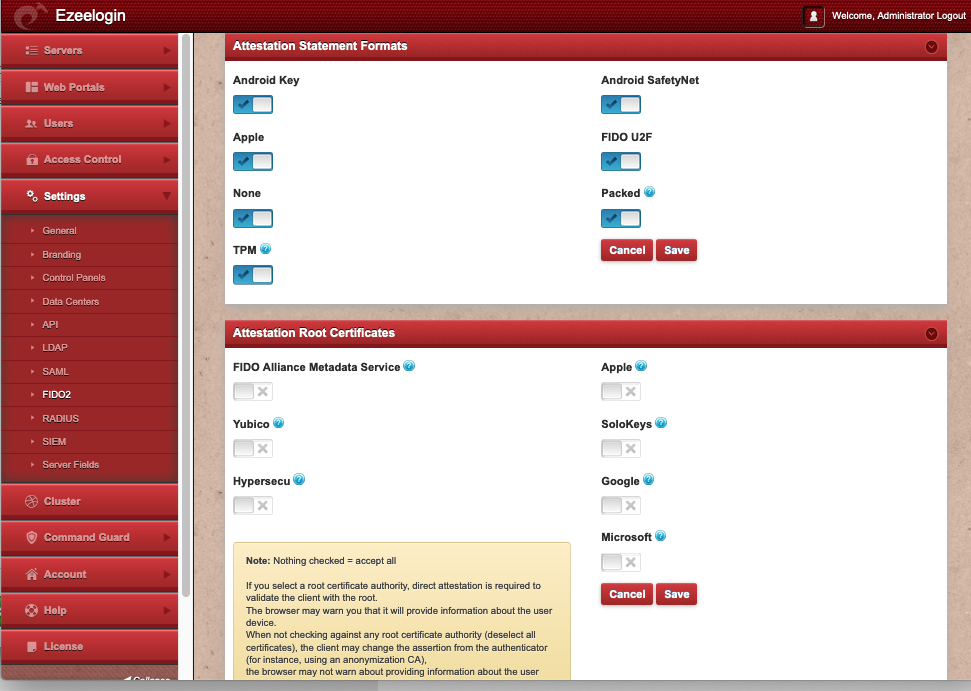The image size is (971, 691).
Task: Expand the Access Control menu arrow
Action: [x=167, y=159]
